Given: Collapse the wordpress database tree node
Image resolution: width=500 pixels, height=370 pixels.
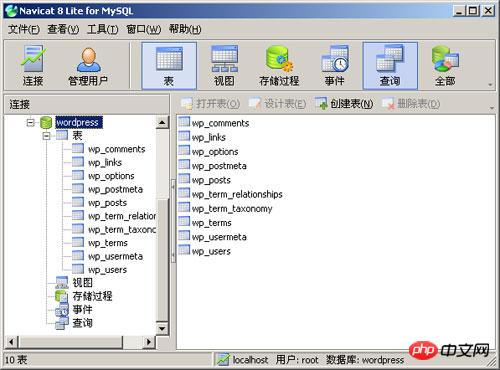Looking at the screenshot, I should click(x=30, y=123).
